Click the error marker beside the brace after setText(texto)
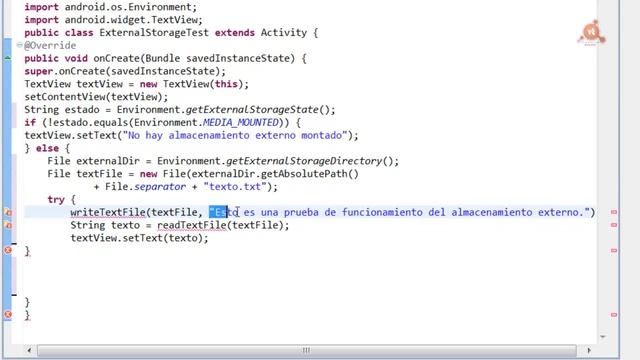 [8, 250]
